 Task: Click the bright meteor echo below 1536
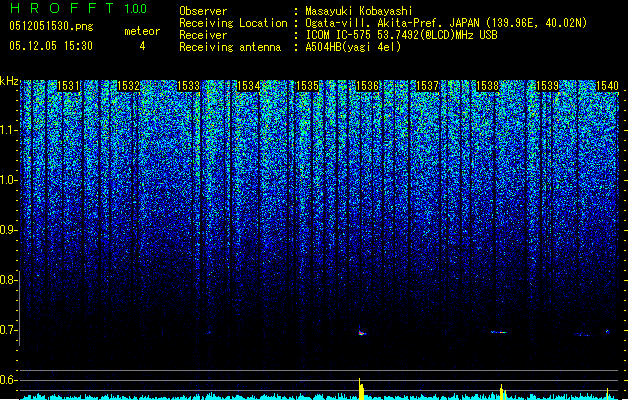[361, 332]
